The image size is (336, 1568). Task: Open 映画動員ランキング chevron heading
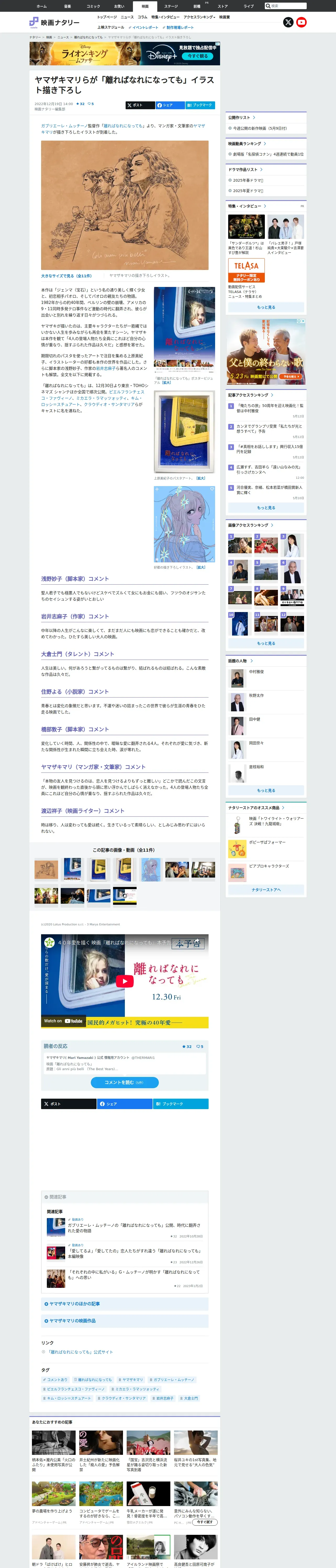247,144
